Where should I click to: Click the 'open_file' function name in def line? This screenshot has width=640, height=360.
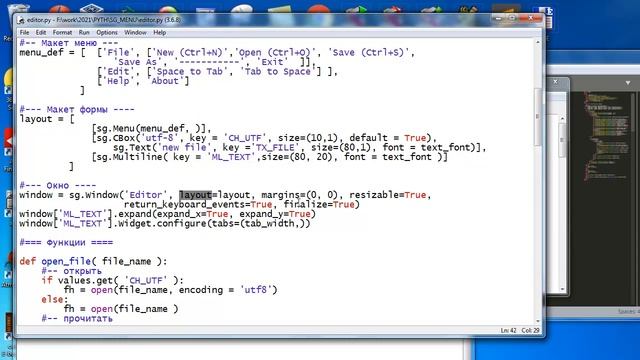(x=66, y=262)
